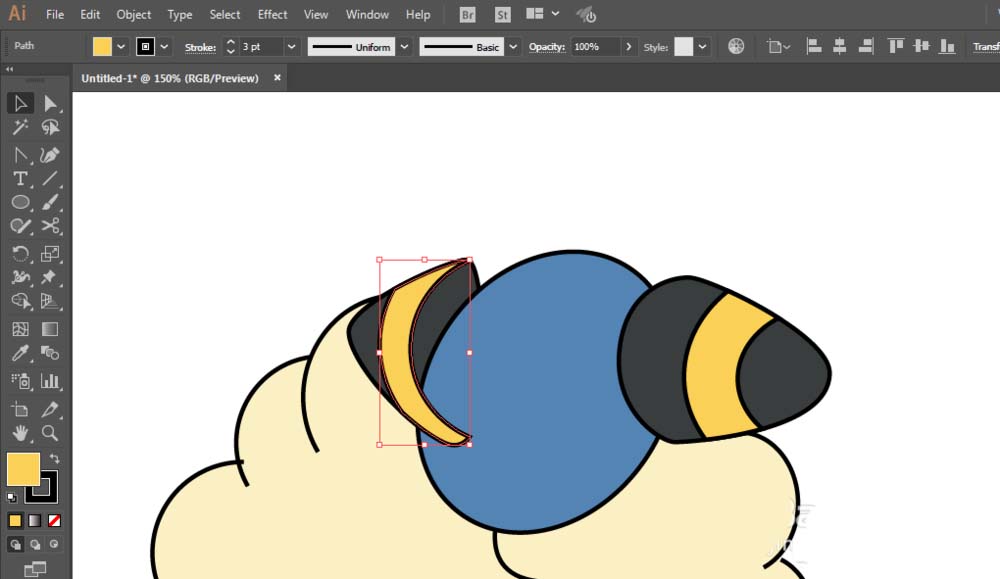This screenshot has height=579, width=1000.
Task: Select the Rotate tool
Action: [x=20, y=254]
